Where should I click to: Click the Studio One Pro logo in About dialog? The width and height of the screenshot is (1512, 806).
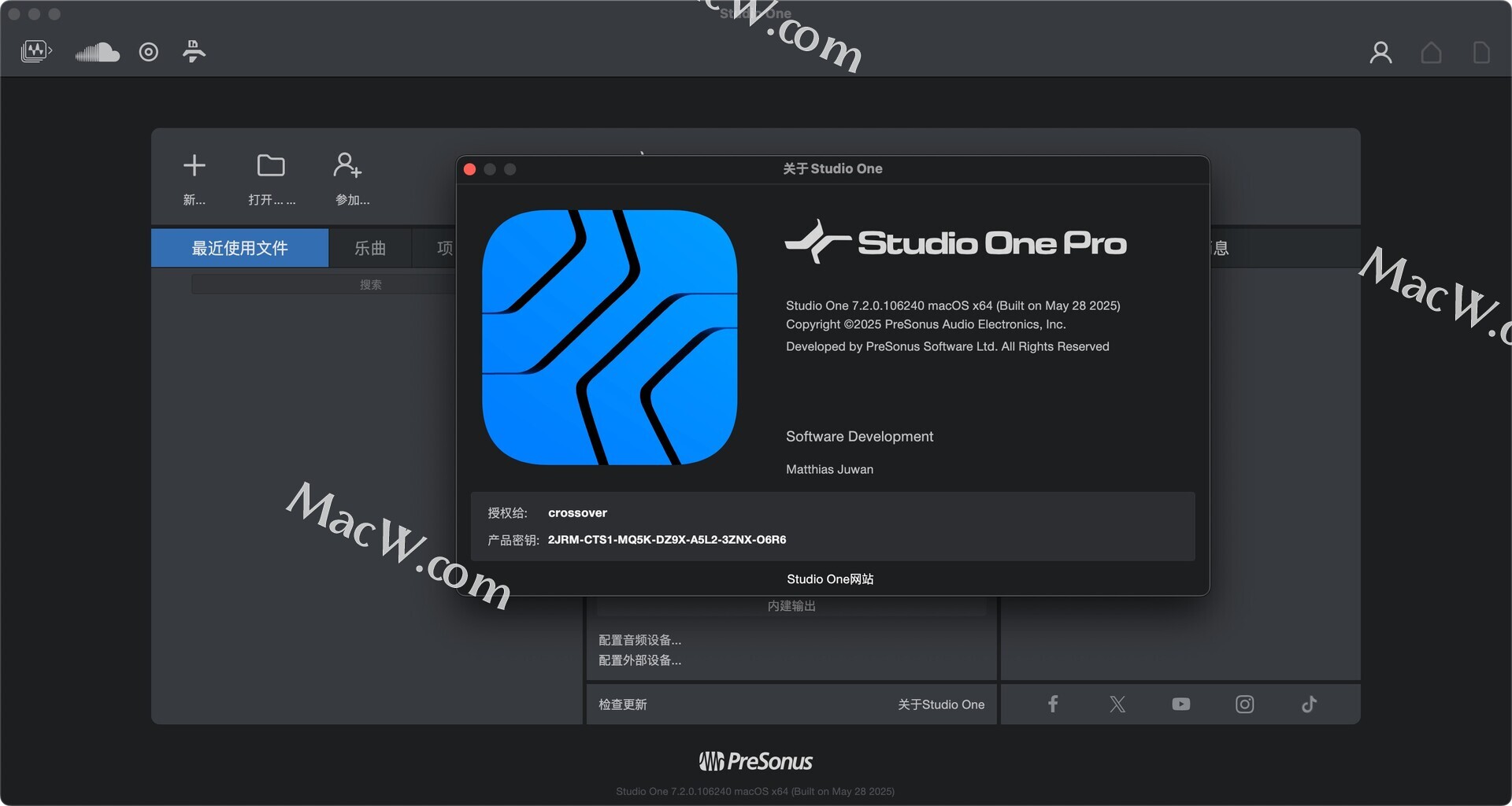pyautogui.click(x=955, y=242)
